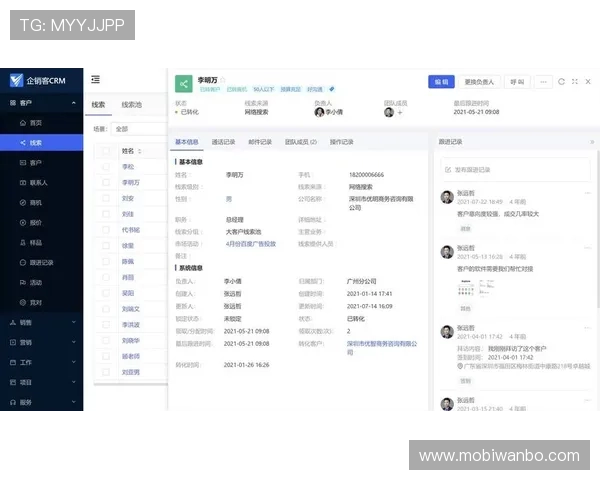Screen dimensions: 600x480
Task: Open first attachment thumbnail in follow-up
Action: pos(466,287)
